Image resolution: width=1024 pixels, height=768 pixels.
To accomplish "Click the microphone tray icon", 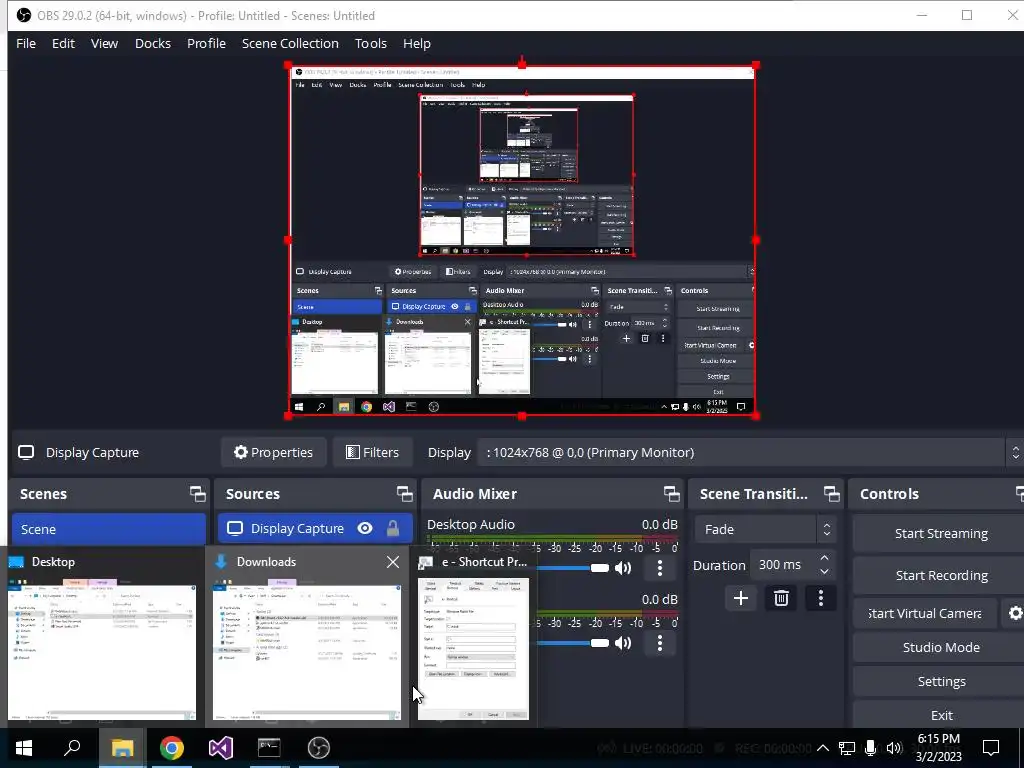I will tap(871, 748).
